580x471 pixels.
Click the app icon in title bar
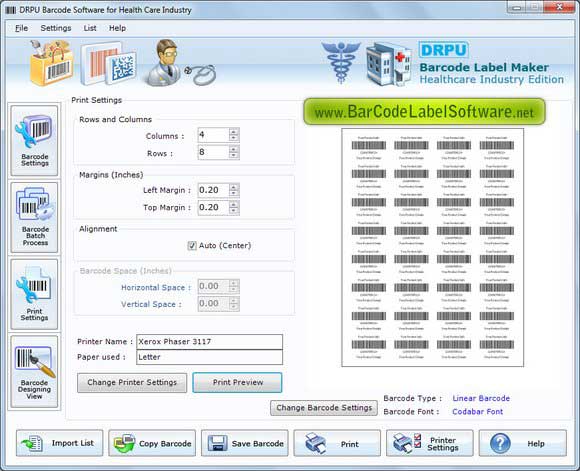(11, 10)
